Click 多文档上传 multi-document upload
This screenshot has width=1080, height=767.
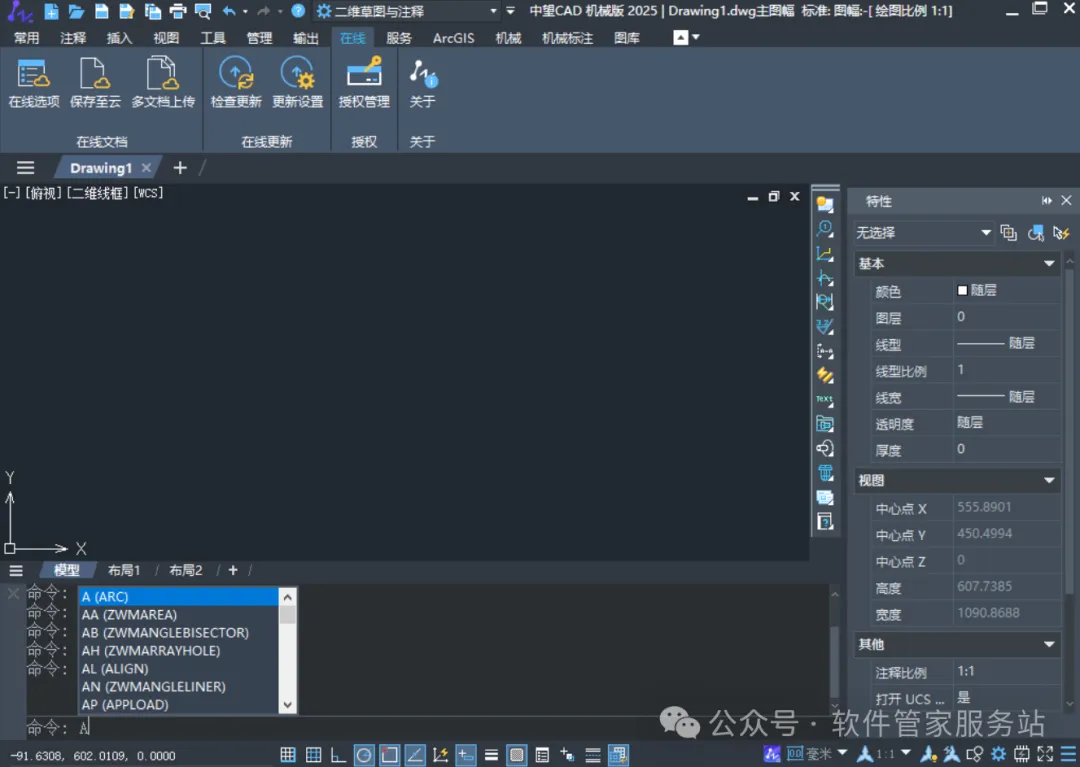[163, 83]
